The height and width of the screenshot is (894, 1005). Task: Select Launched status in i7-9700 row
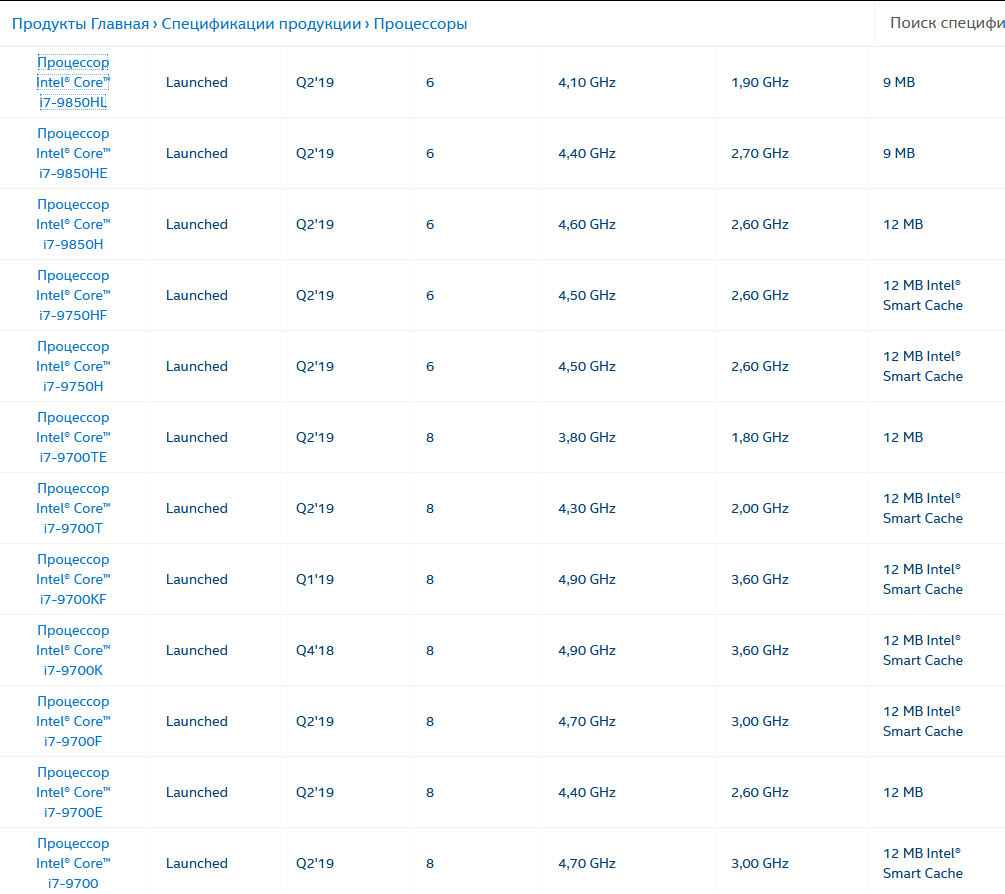197,863
